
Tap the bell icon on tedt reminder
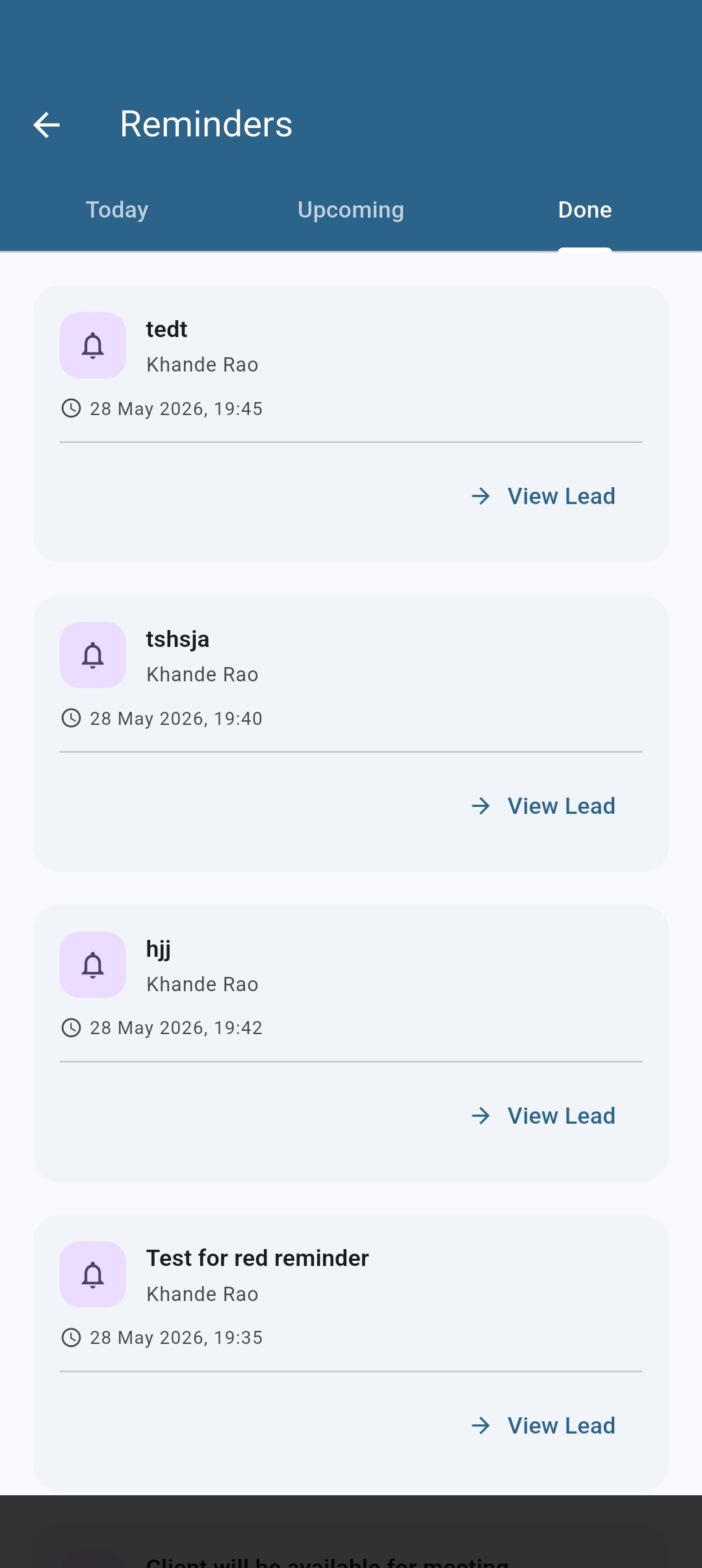(93, 345)
